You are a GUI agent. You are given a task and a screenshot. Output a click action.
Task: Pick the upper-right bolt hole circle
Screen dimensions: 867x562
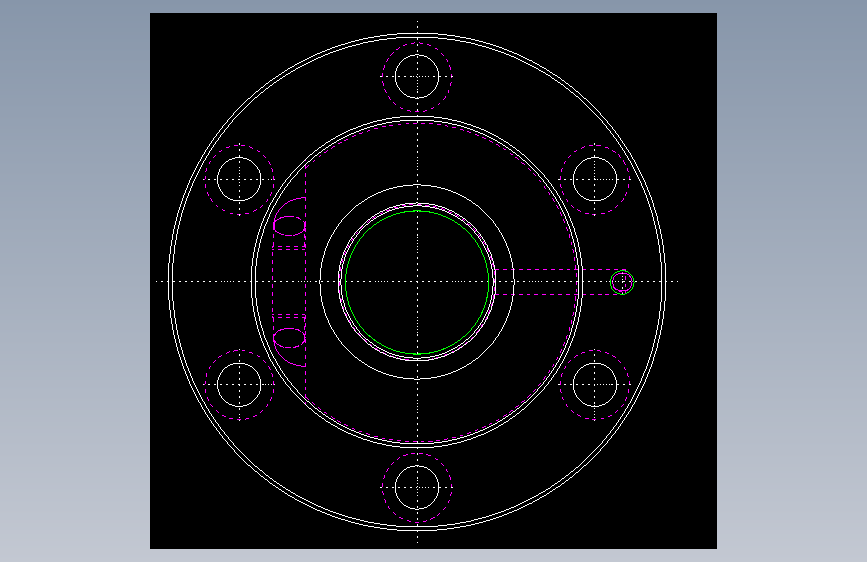(595, 179)
